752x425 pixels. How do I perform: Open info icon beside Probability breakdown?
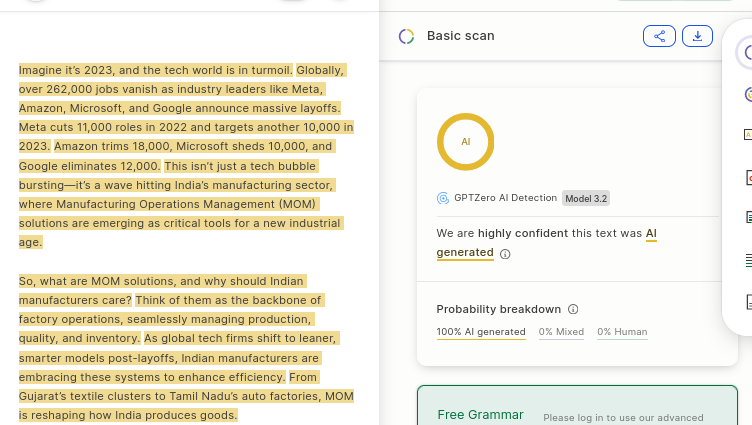click(573, 309)
